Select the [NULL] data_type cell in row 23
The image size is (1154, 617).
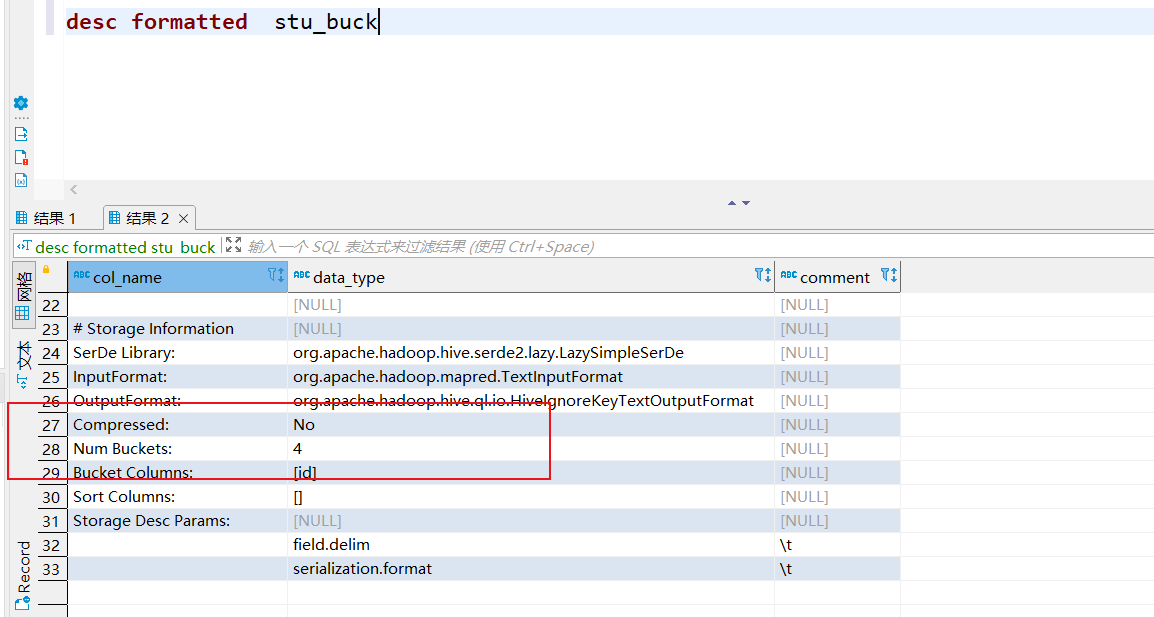click(531, 328)
